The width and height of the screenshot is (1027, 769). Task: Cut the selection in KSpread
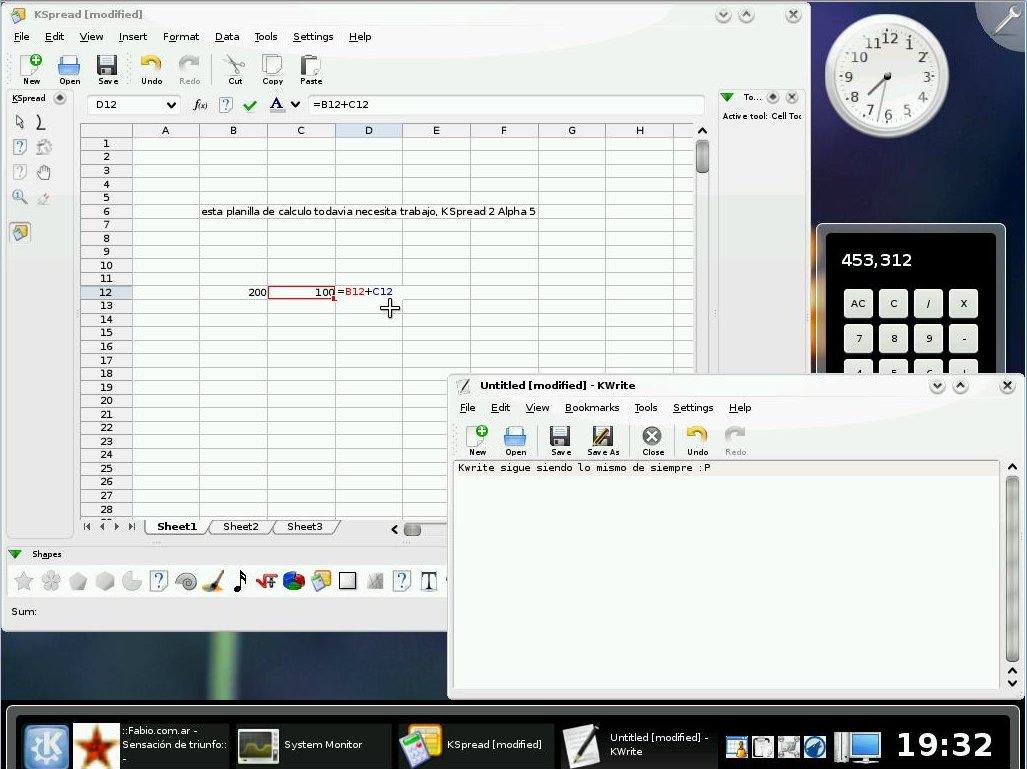[x=234, y=69]
